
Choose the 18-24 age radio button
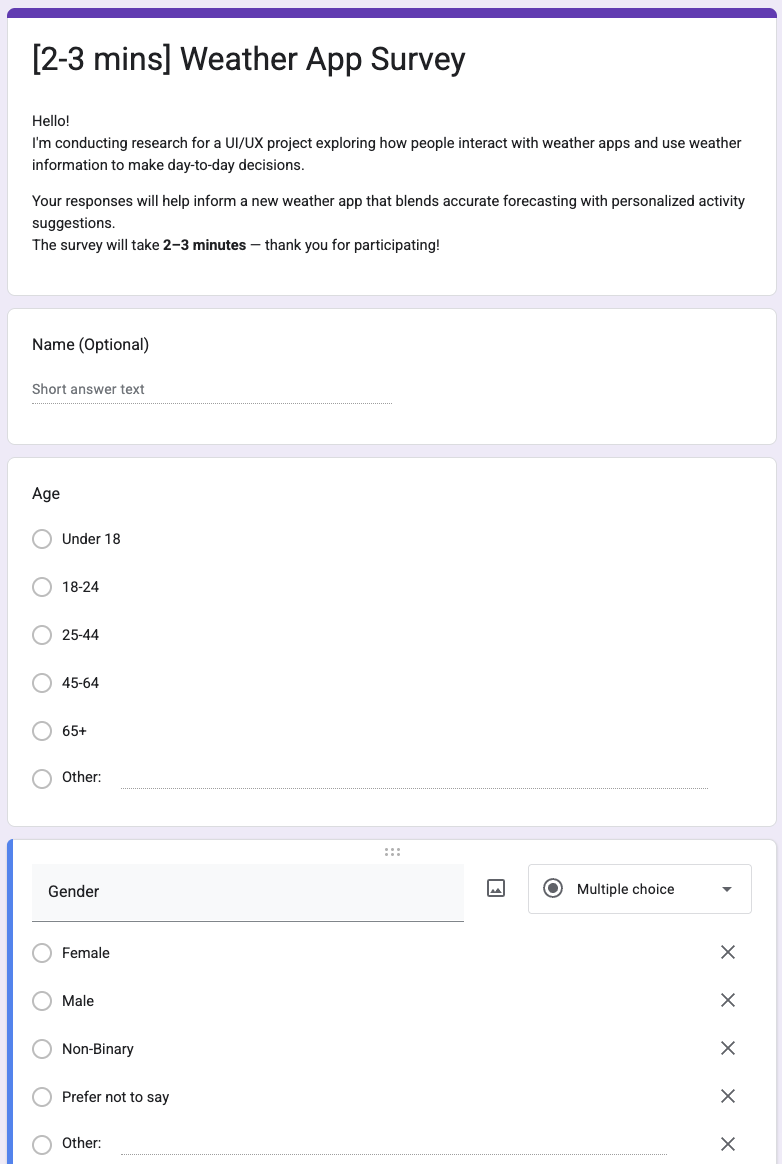[x=42, y=587]
